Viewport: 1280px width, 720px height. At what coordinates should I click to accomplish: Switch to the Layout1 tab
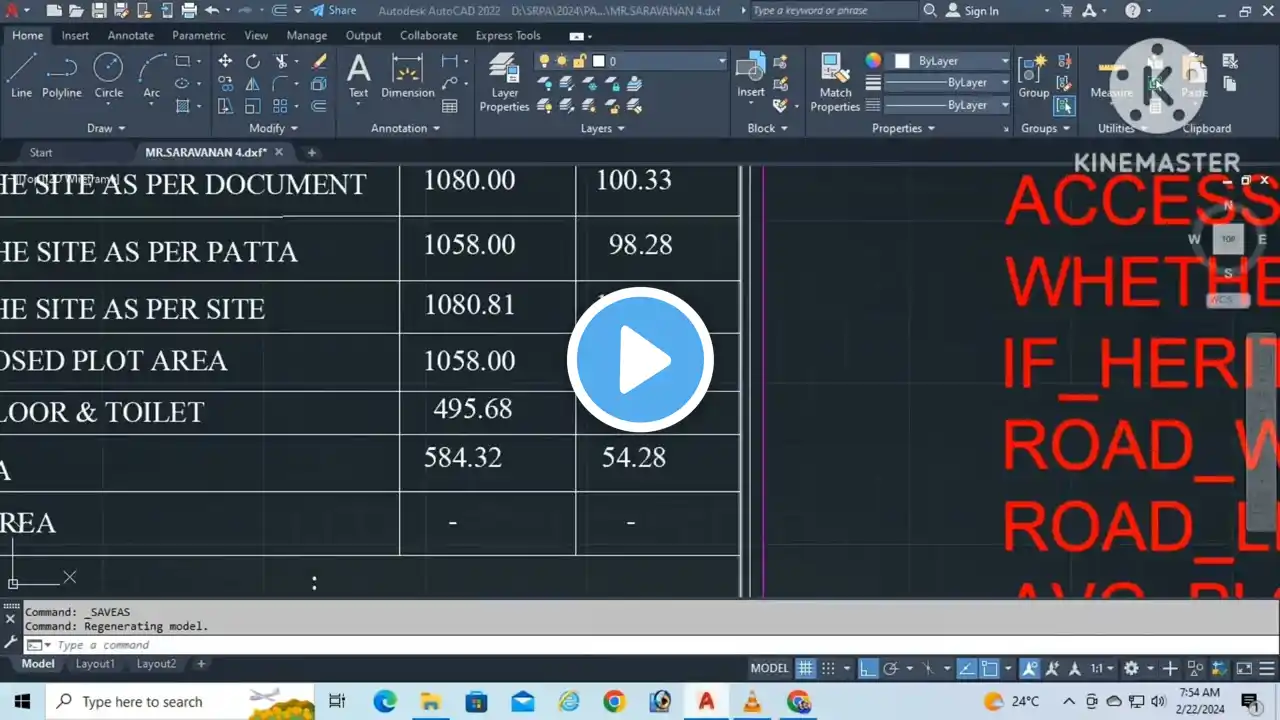point(95,664)
